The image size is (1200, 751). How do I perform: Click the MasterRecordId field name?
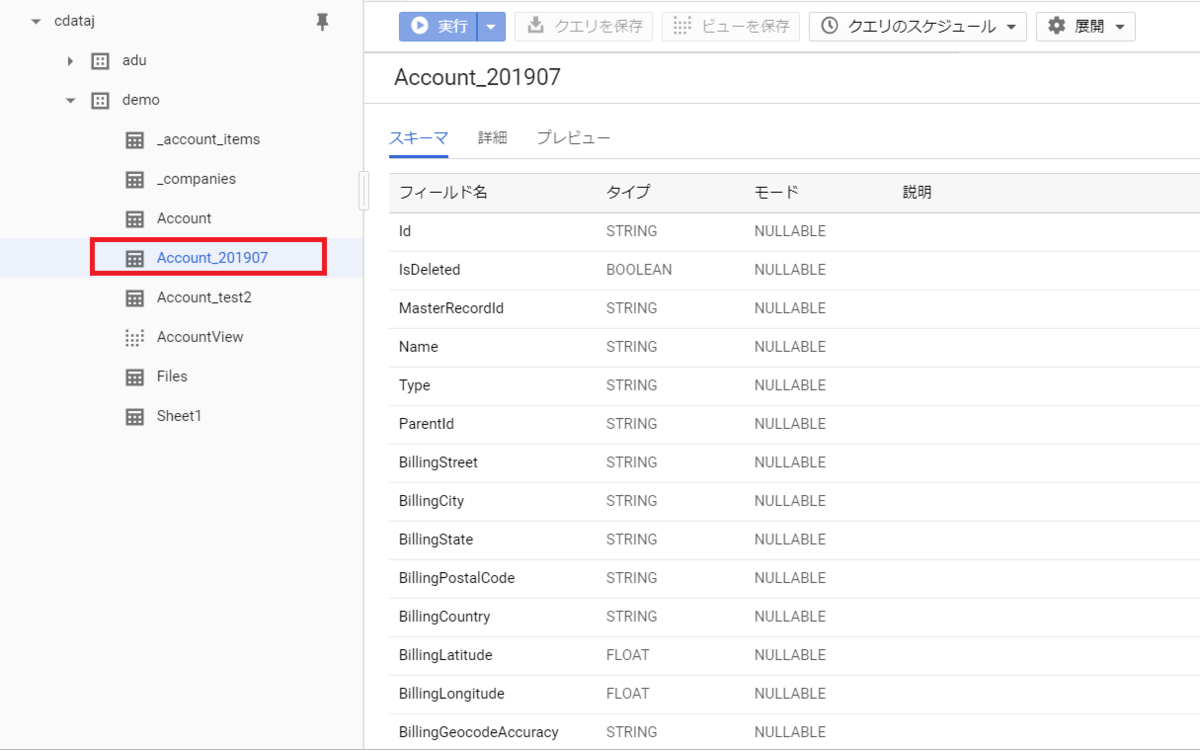[x=451, y=308]
